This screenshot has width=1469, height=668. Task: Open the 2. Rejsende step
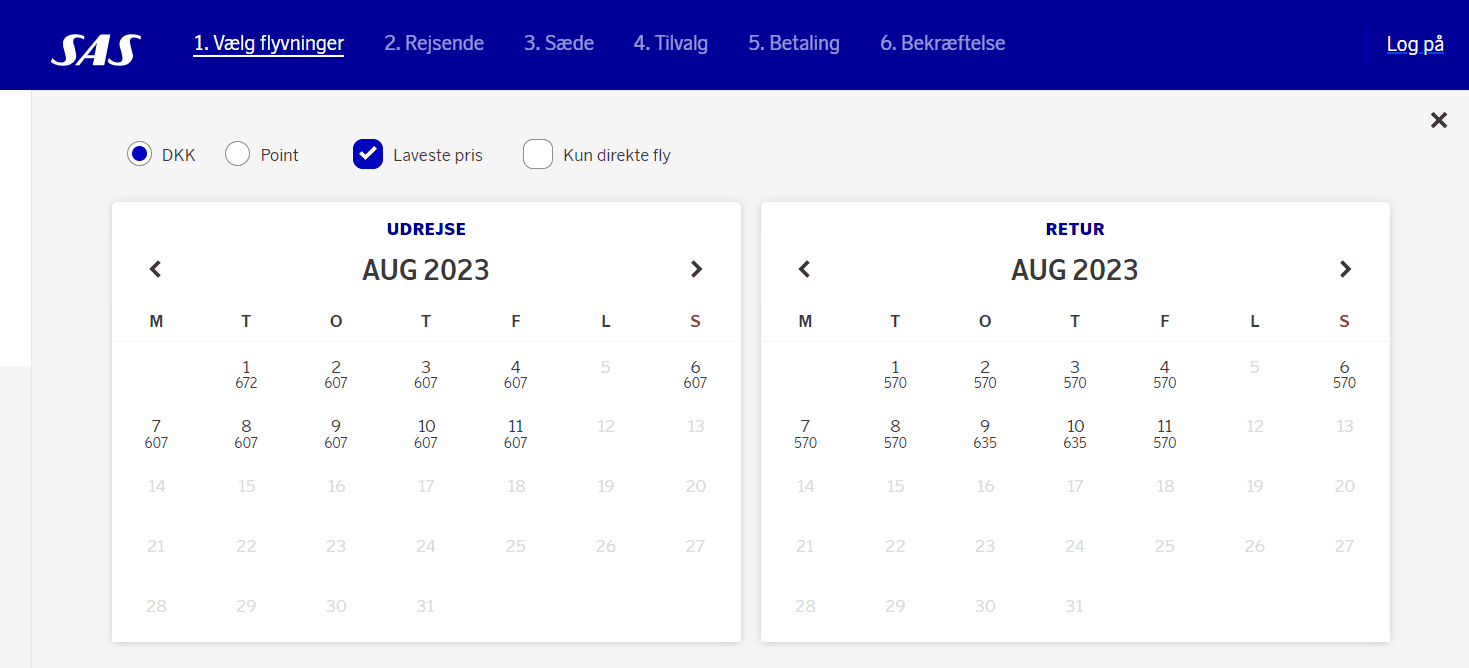[x=434, y=44]
